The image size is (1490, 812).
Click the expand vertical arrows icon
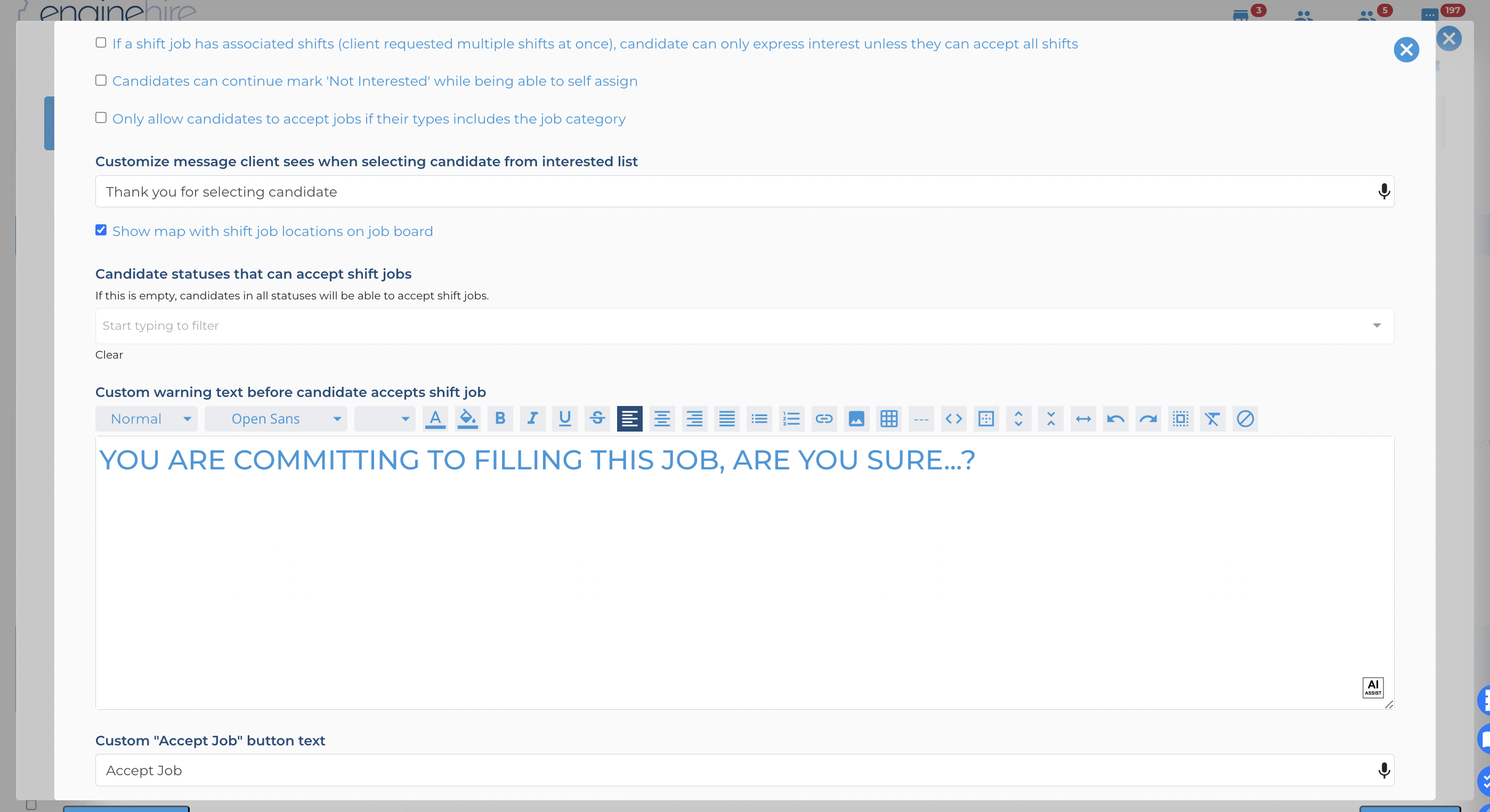tap(1018, 418)
